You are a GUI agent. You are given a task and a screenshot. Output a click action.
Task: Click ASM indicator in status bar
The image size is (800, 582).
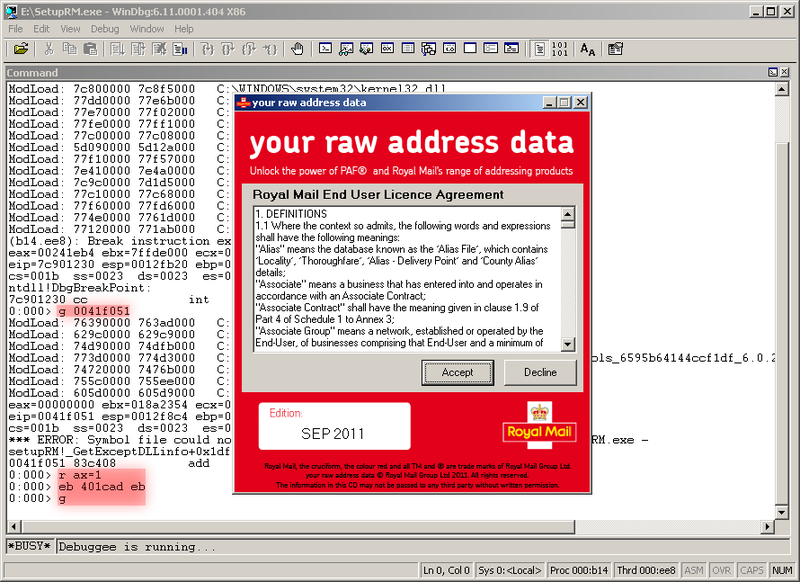(x=694, y=570)
